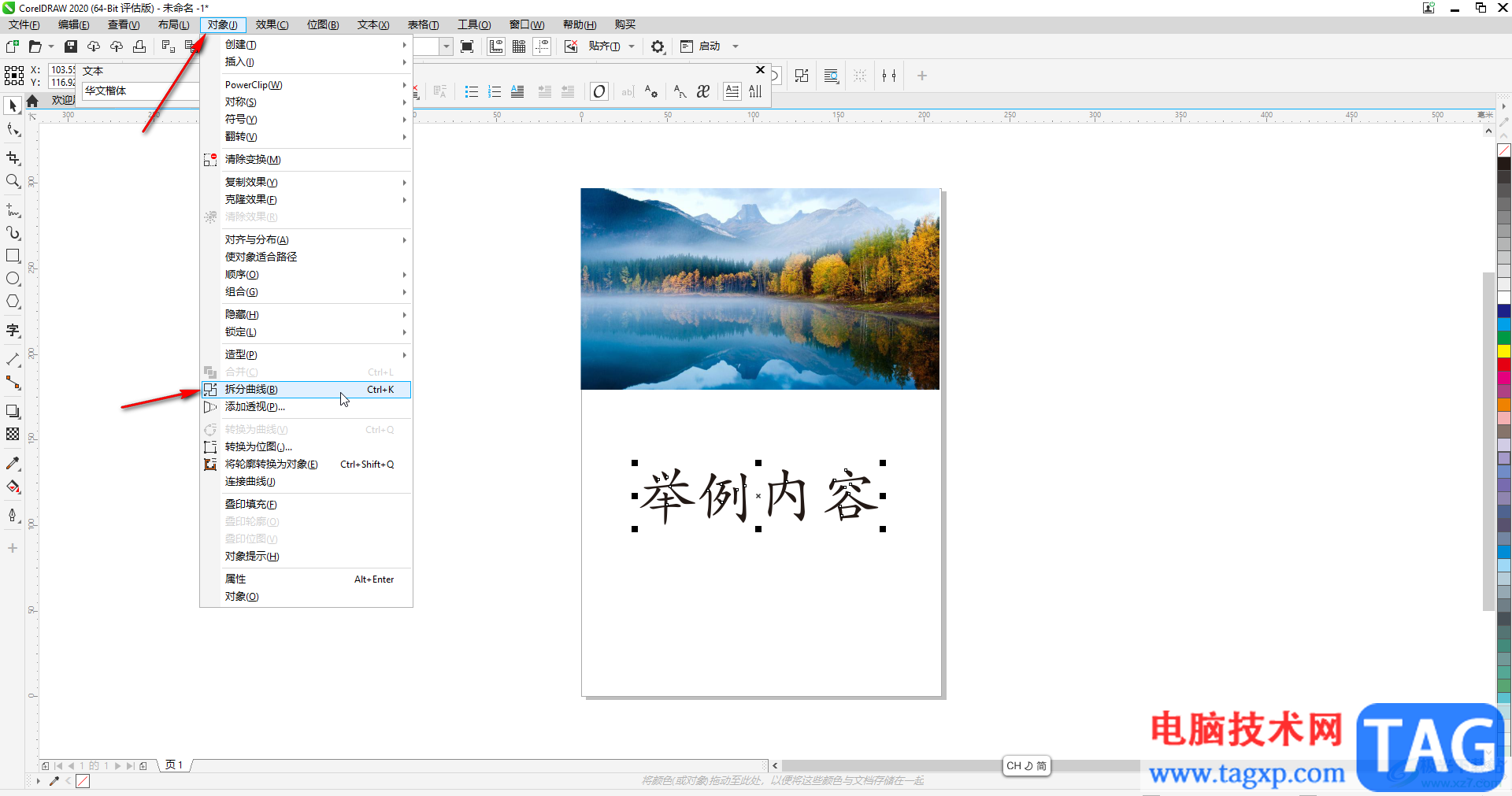
Task: Select the Crop tool
Action: [13, 158]
